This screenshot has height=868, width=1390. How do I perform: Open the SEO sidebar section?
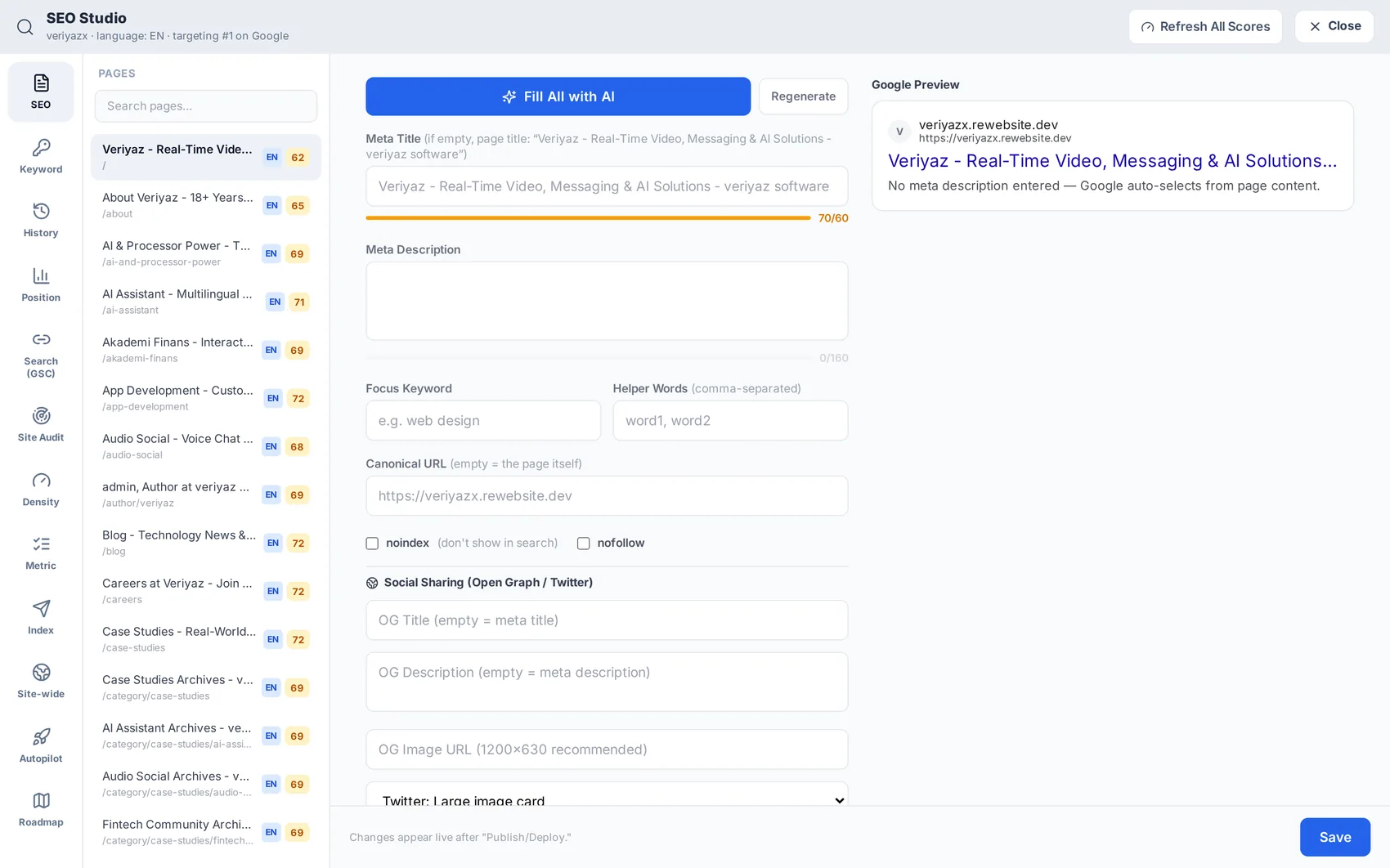click(x=41, y=92)
